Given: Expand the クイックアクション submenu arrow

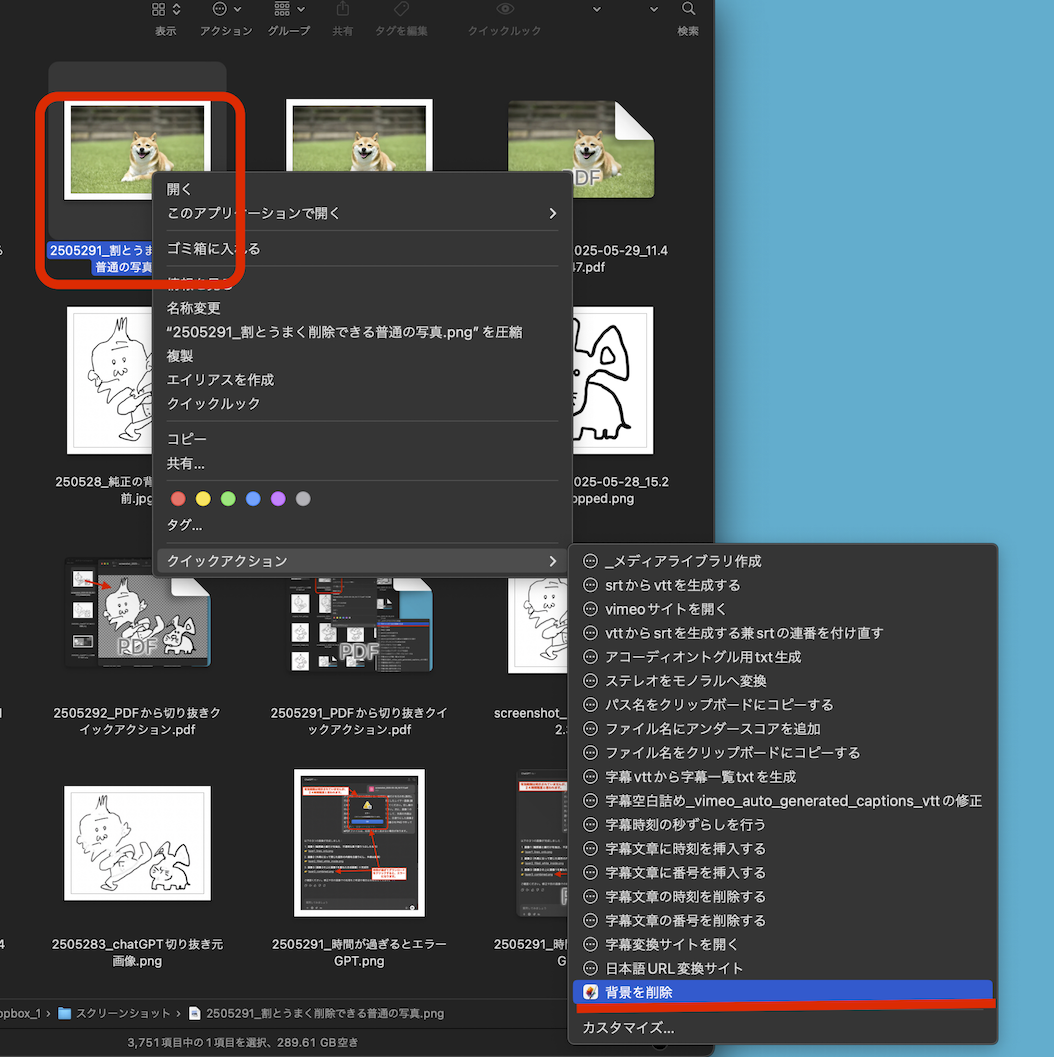Looking at the screenshot, I should click(x=552, y=561).
